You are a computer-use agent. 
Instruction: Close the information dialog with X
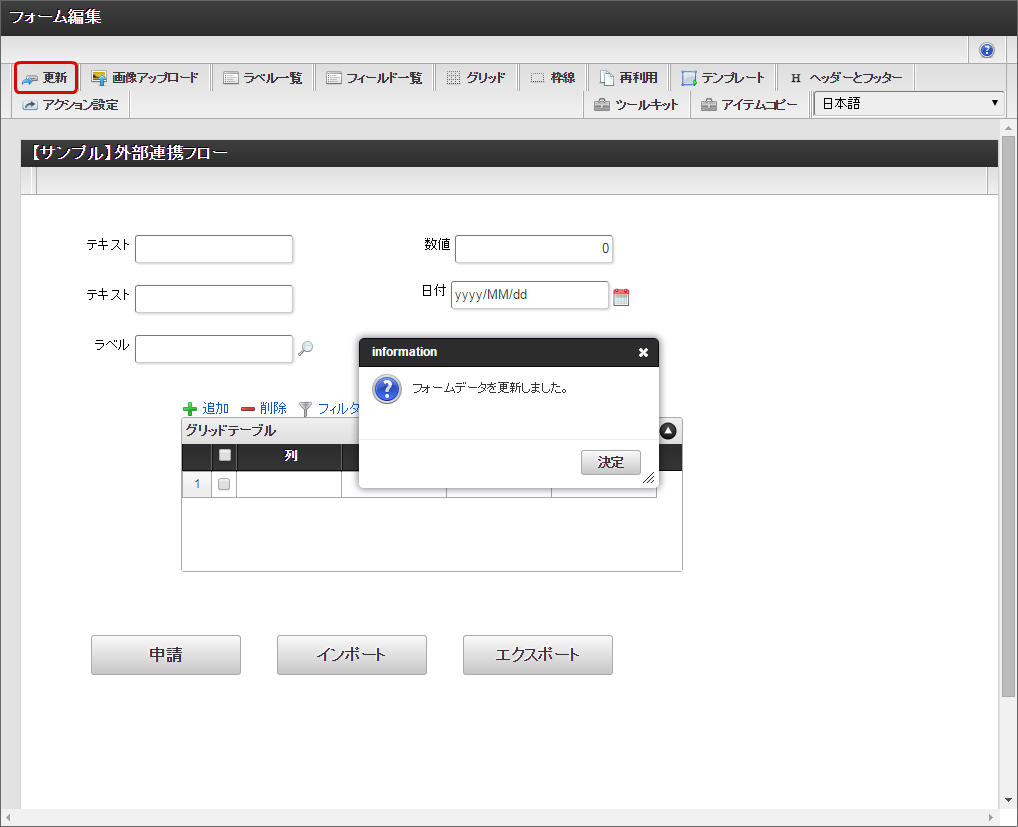[643, 352]
